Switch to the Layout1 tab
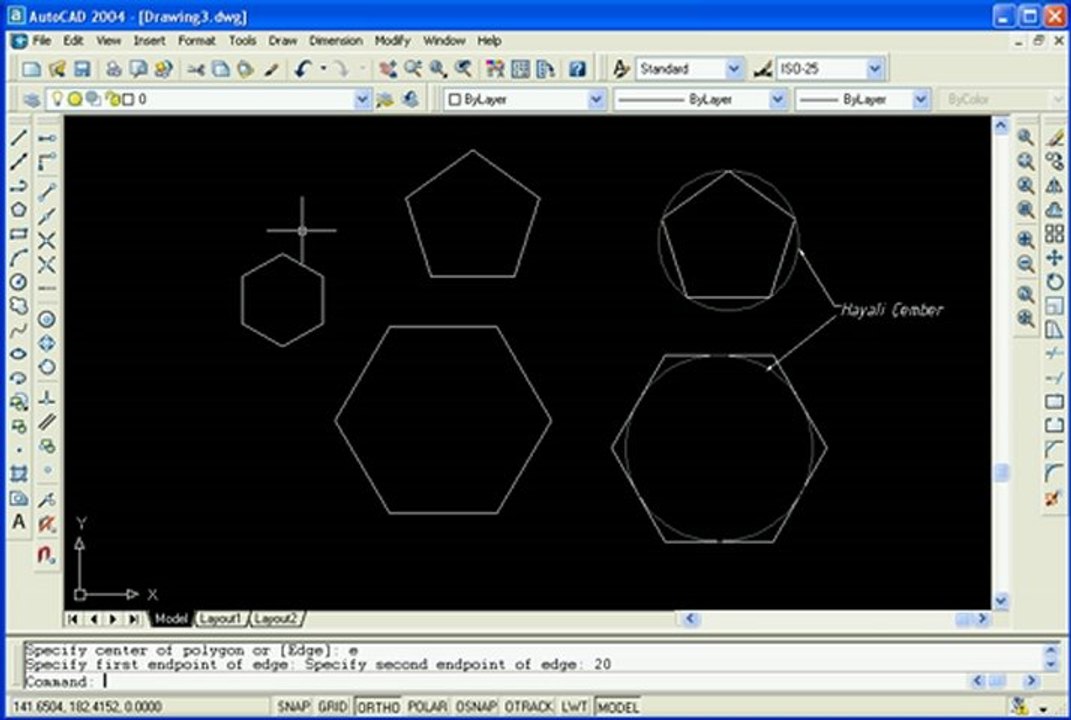This screenshot has height=720, width=1071. click(x=221, y=619)
